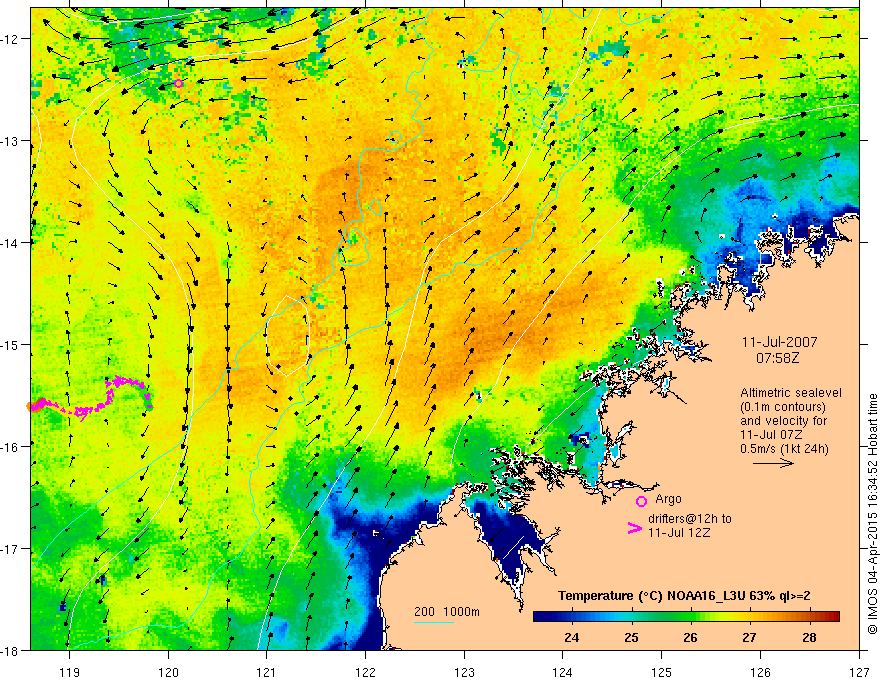The height and width of the screenshot is (680, 880).
Task: Click the '(0.1m contours)' text
Action: coord(783,407)
